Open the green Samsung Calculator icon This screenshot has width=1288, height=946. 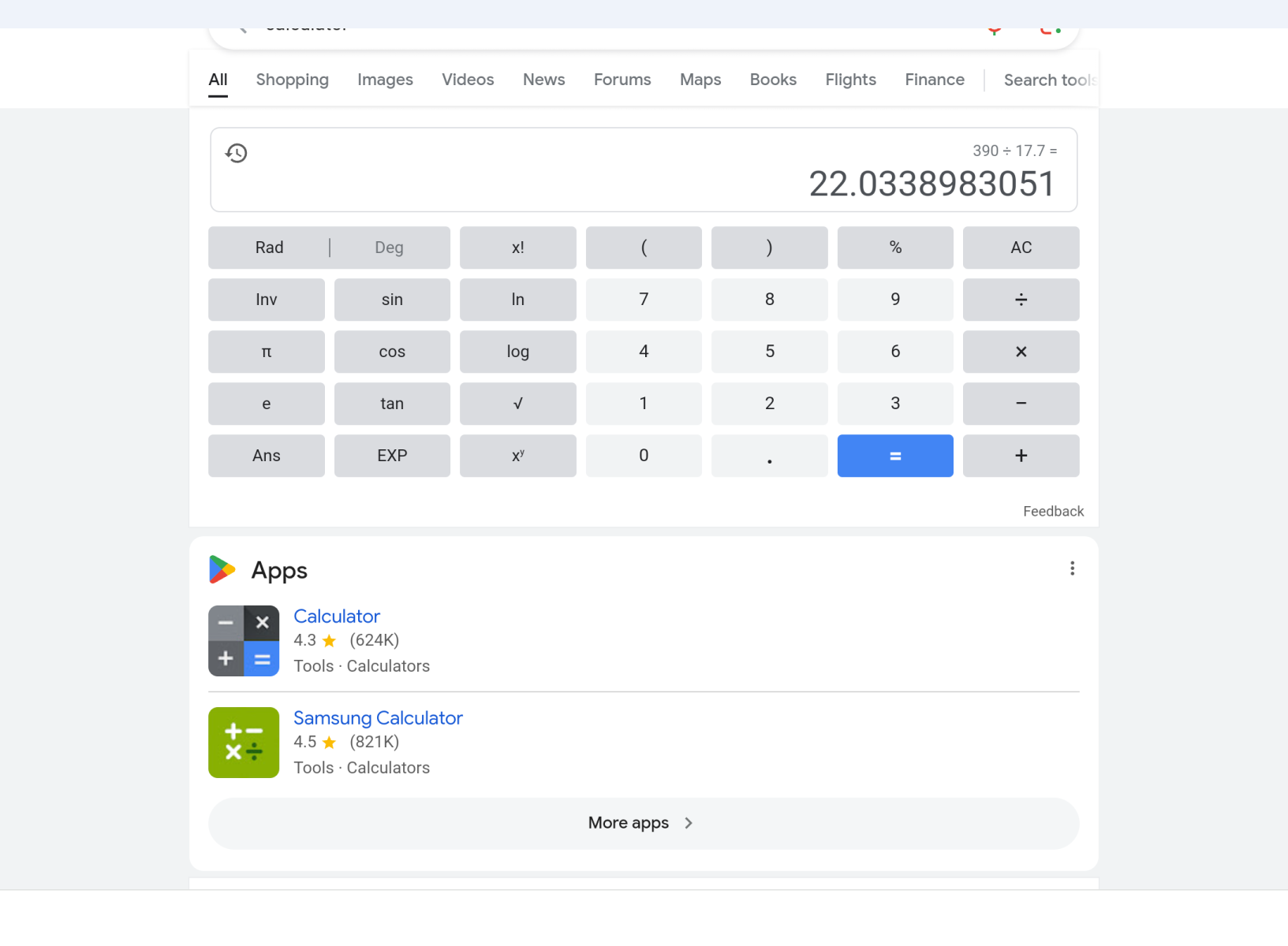(x=244, y=743)
